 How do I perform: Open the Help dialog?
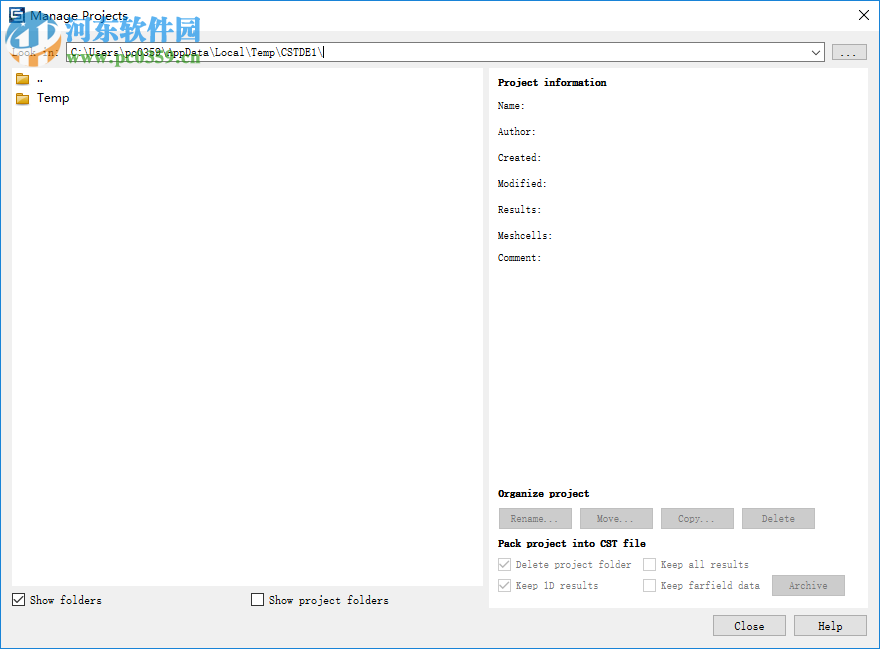coord(830,625)
